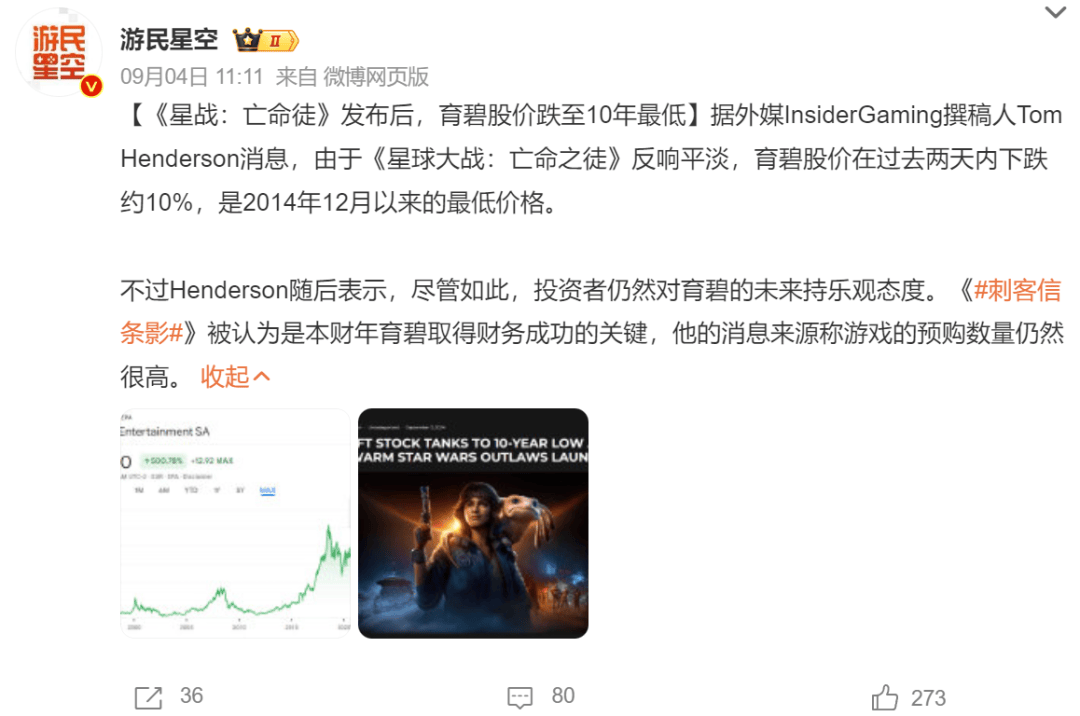Click the headline text 育碧股价跌至10年最低
The height and width of the screenshot is (716, 1080).
pos(563,115)
